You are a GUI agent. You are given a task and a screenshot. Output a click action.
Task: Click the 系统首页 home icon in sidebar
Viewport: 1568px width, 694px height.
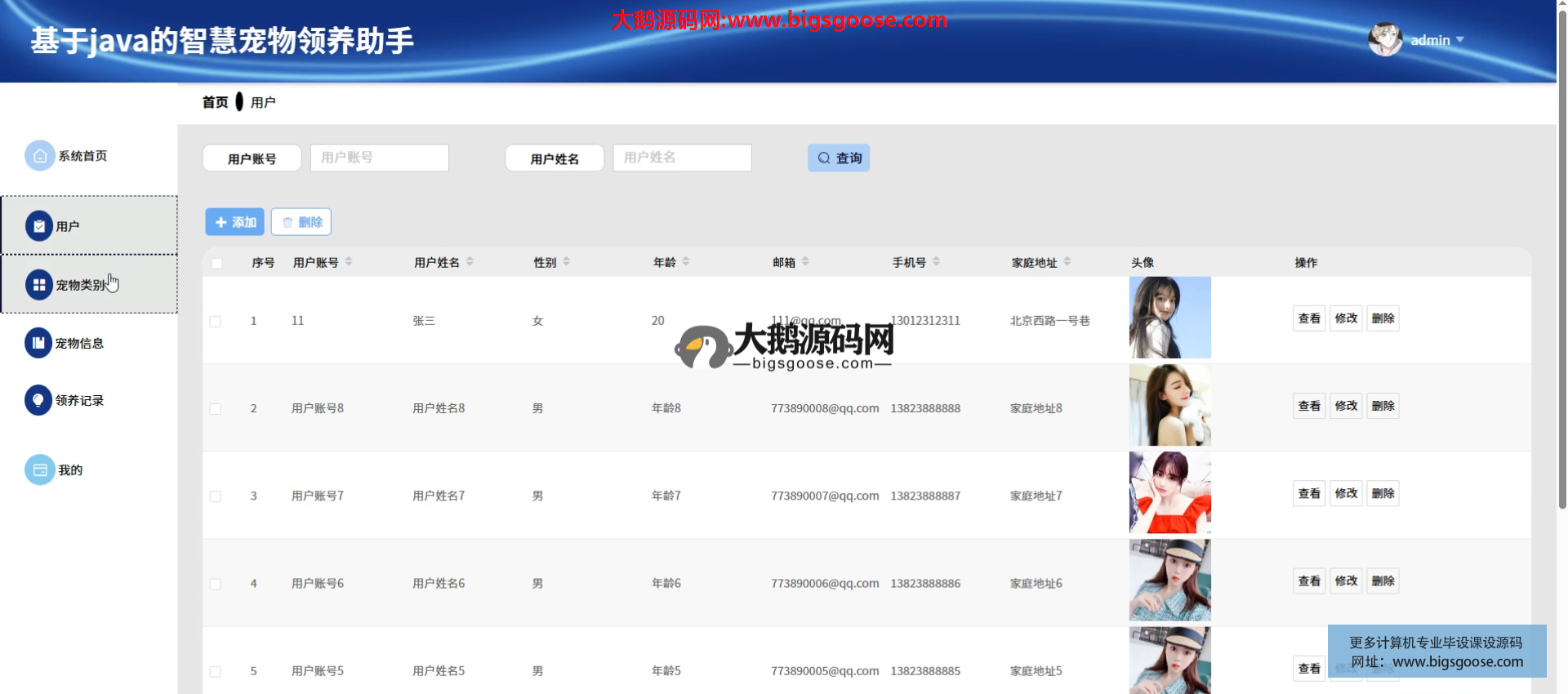(39, 156)
